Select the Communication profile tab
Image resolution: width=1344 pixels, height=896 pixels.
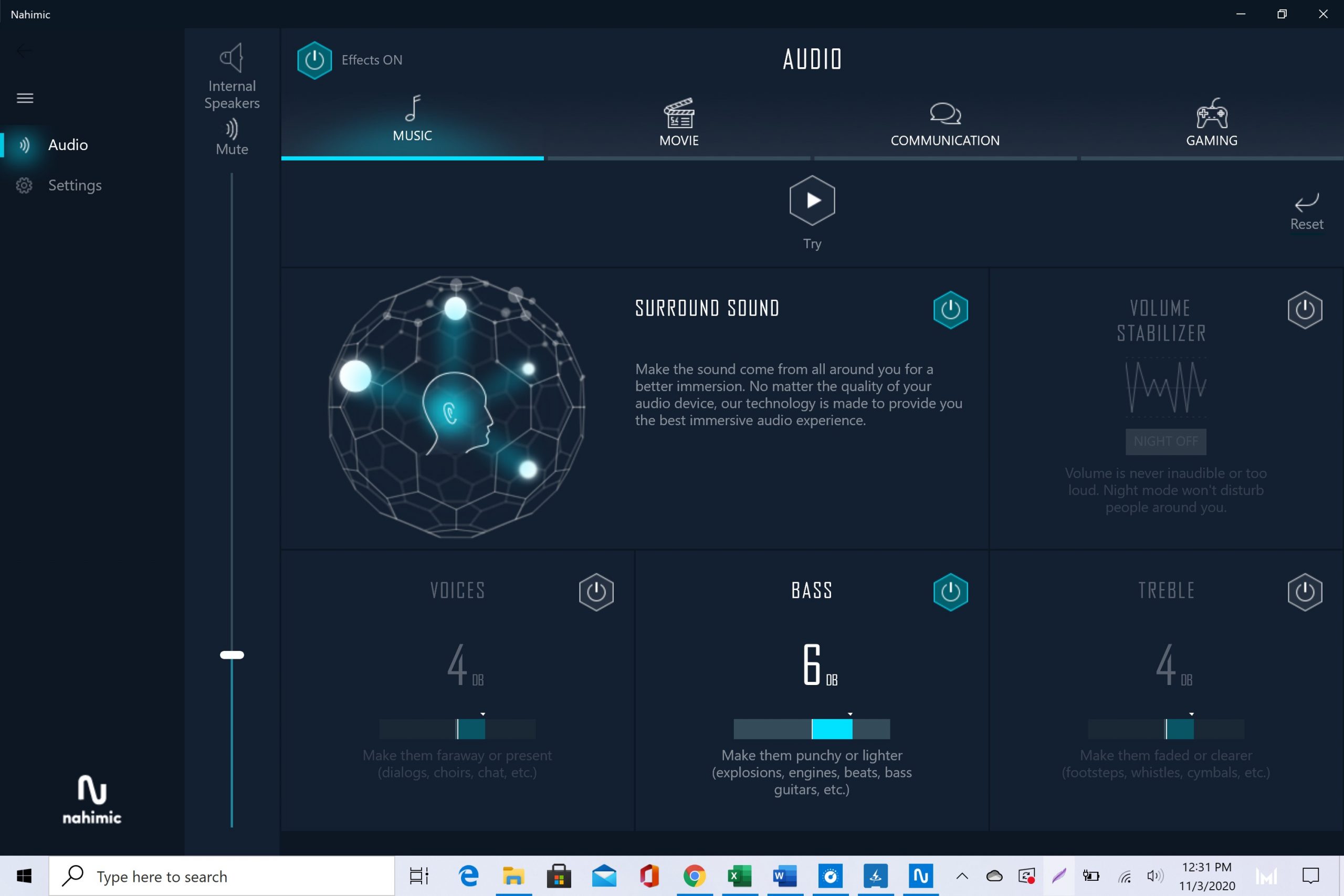(x=944, y=123)
